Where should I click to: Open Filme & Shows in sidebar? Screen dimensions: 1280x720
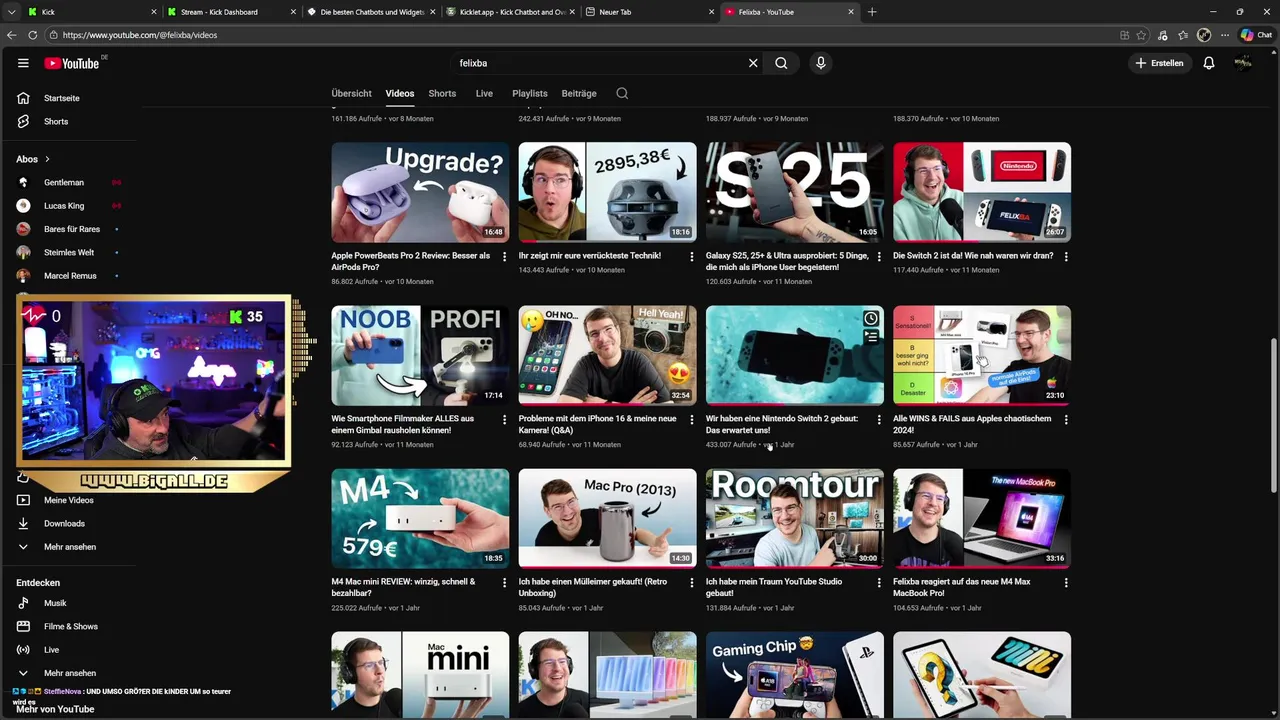70,626
